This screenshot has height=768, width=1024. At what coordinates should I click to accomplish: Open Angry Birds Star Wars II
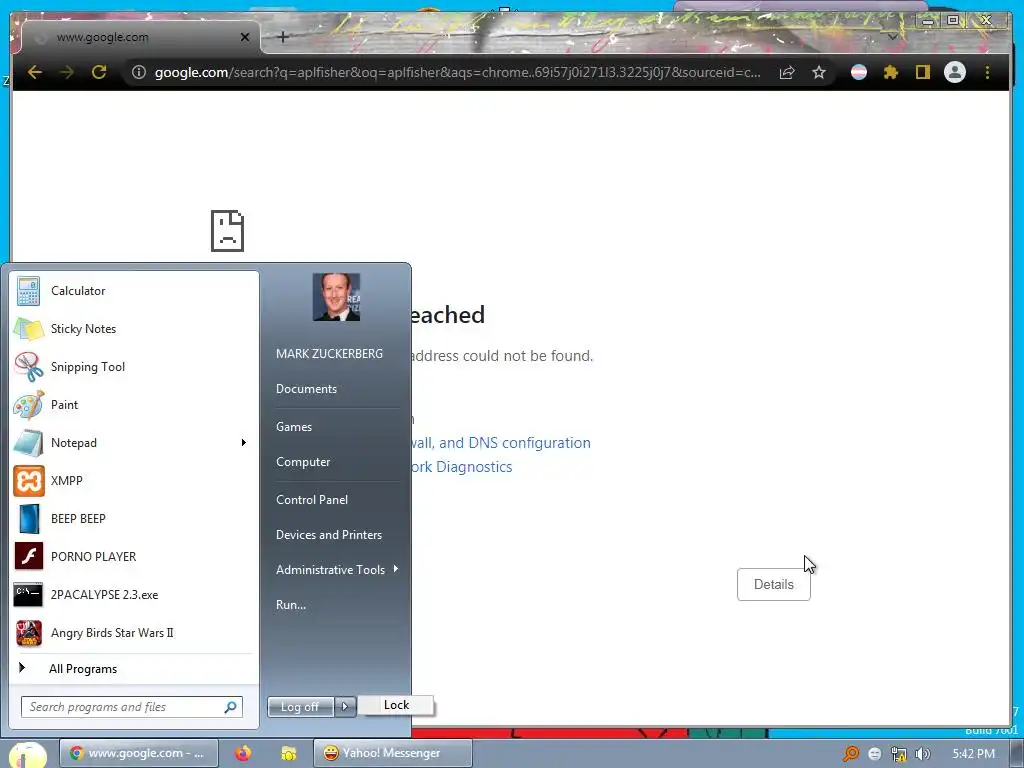134,633
